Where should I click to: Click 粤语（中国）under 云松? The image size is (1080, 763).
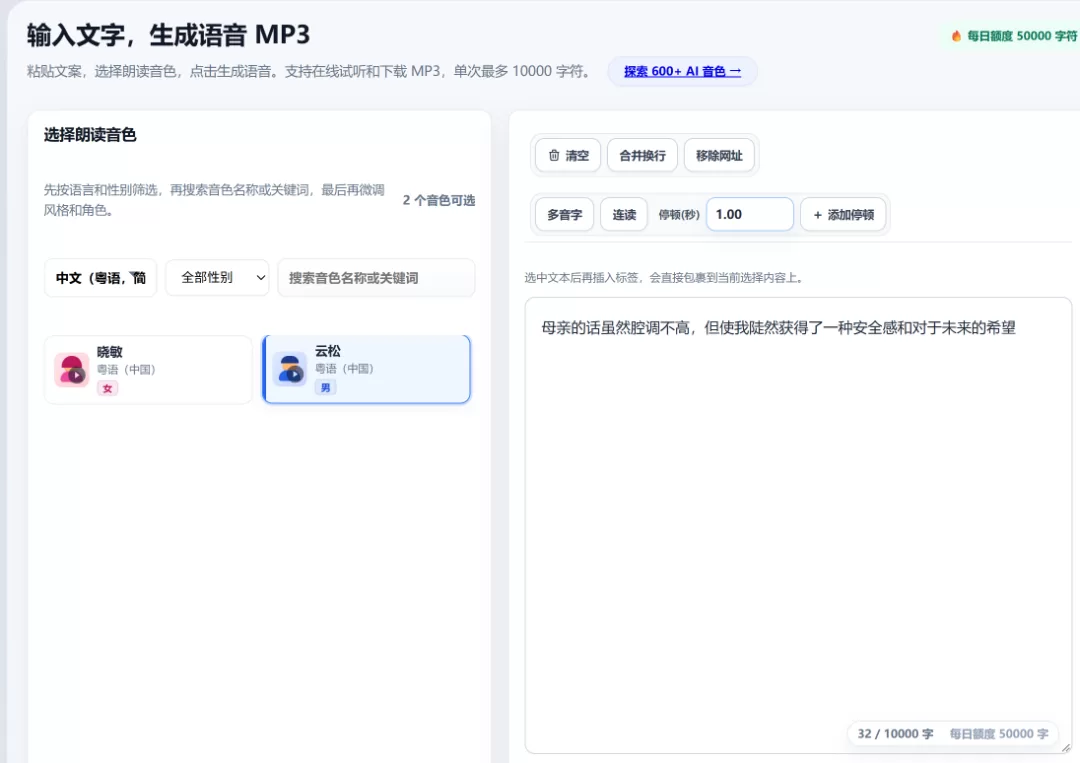pyautogui.click(x=344, y=369)
